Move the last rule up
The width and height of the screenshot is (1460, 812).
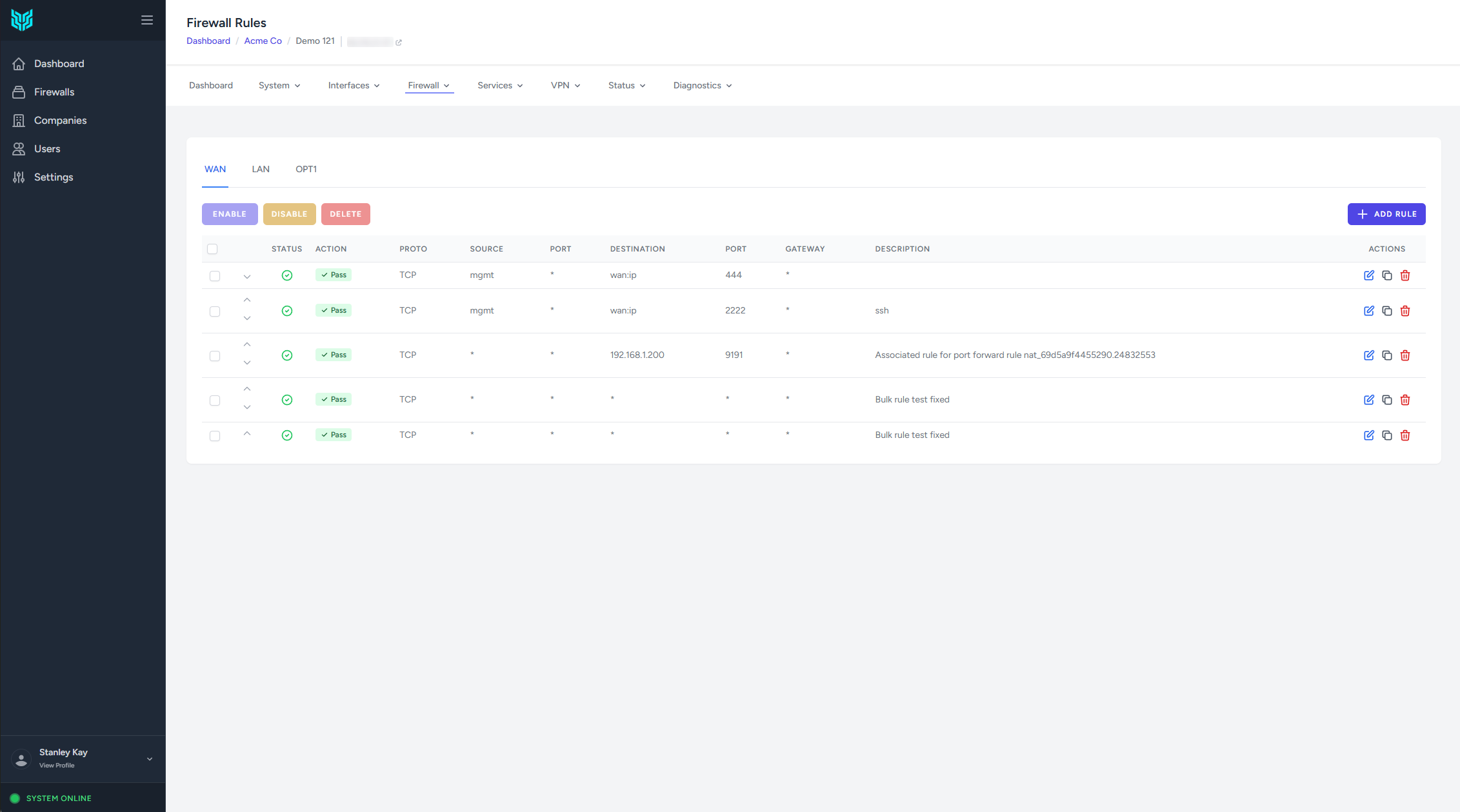click(x=247, y=433)
